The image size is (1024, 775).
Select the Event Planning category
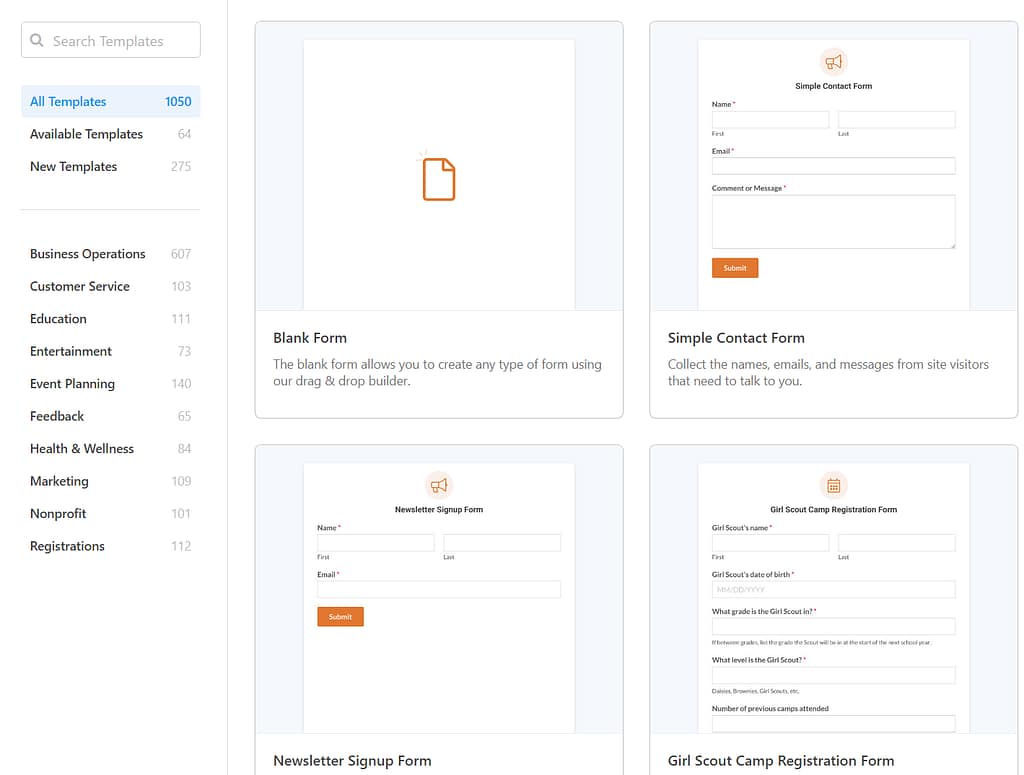coord(72,383)
